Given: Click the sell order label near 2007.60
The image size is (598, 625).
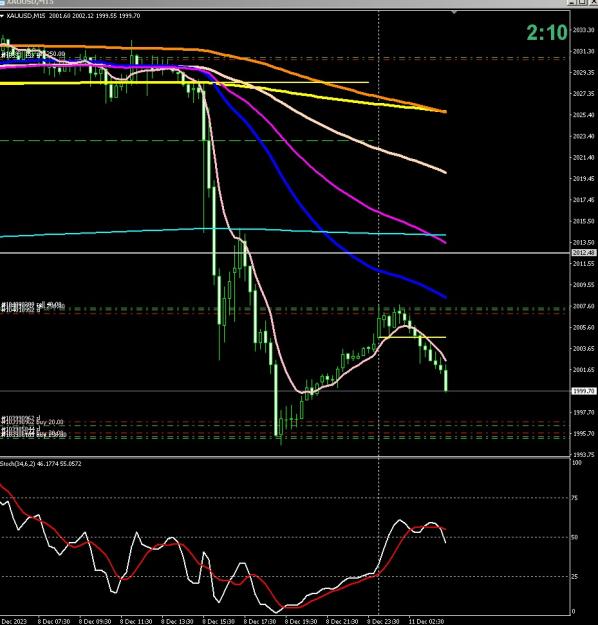Looking at the screenshot, I should pos(32,305).
